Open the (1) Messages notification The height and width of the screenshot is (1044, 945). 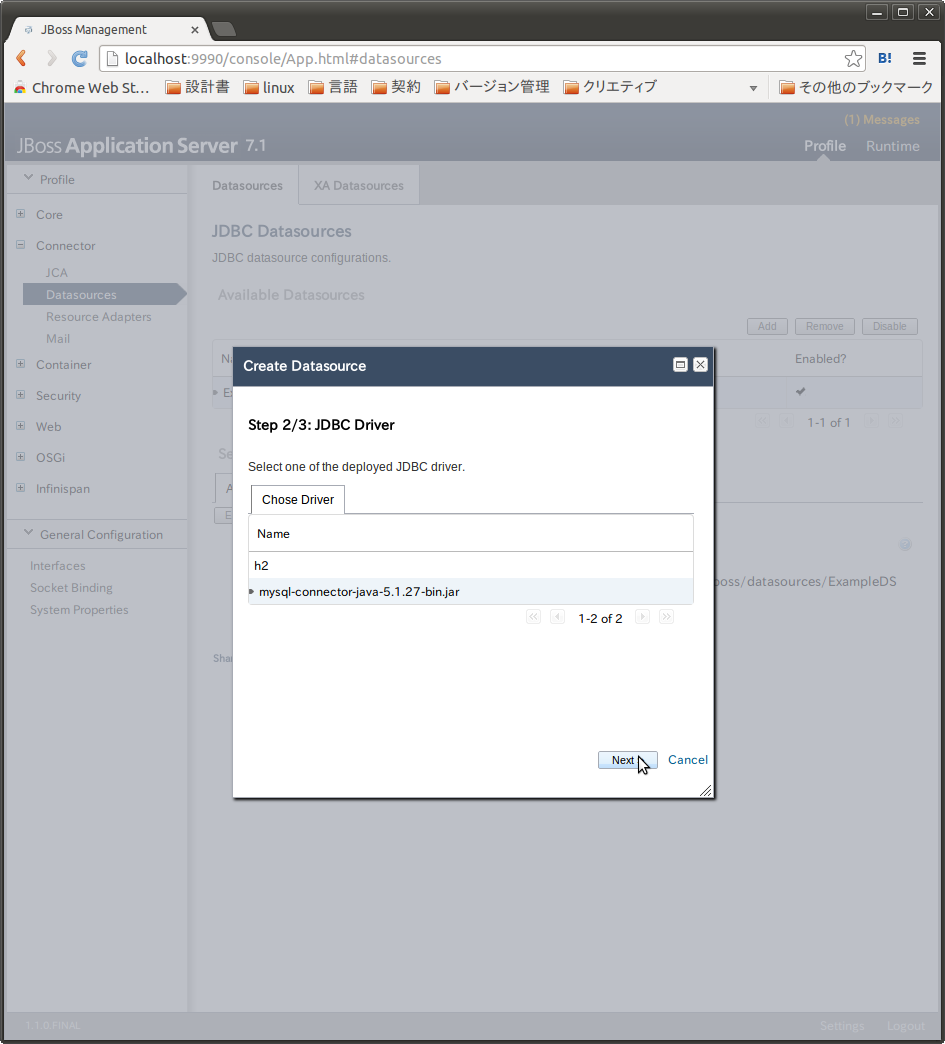882,120
